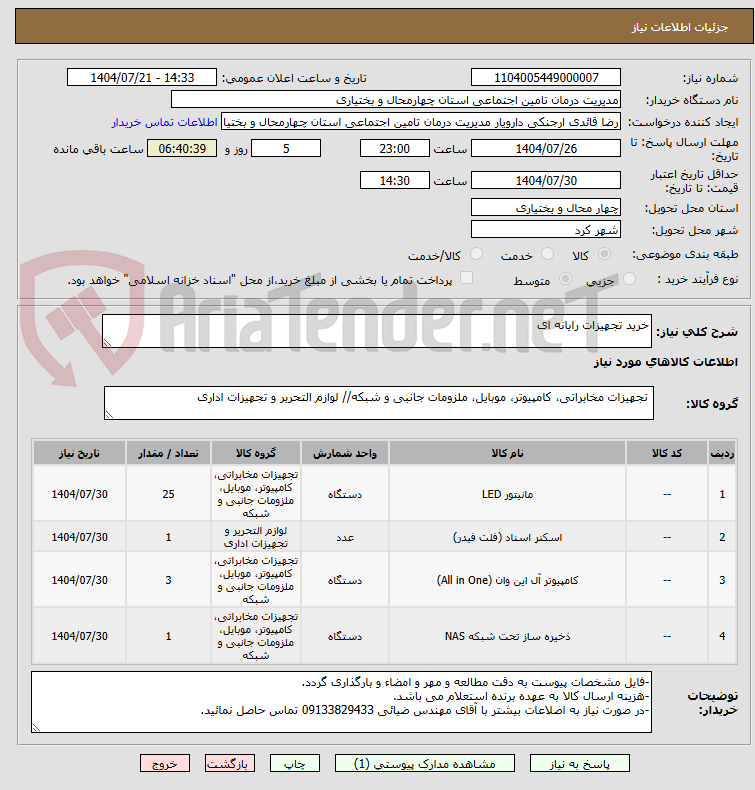The height and width of the screenshot is (790, 755).
Task: Click the 'اسکنر اسناد (فلت فیدر)' item cell
Action: coord(507,537)
